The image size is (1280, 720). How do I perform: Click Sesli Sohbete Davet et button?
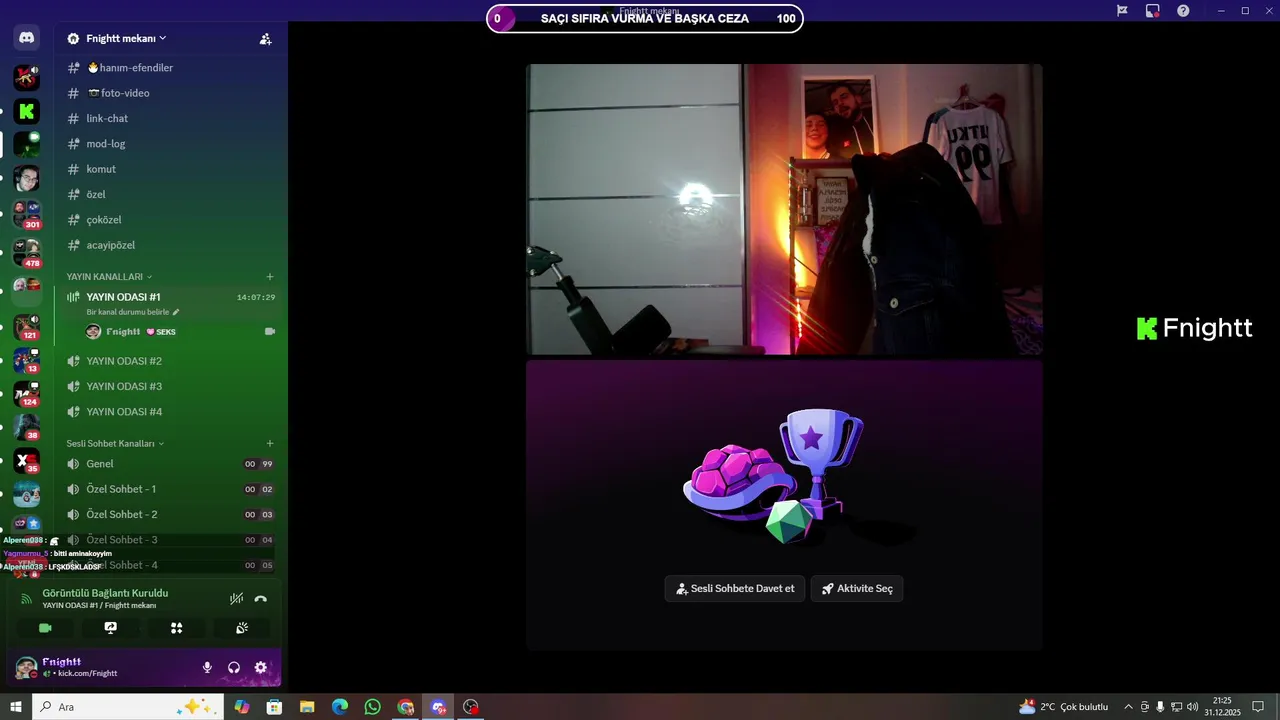click(x=735, y=589)
